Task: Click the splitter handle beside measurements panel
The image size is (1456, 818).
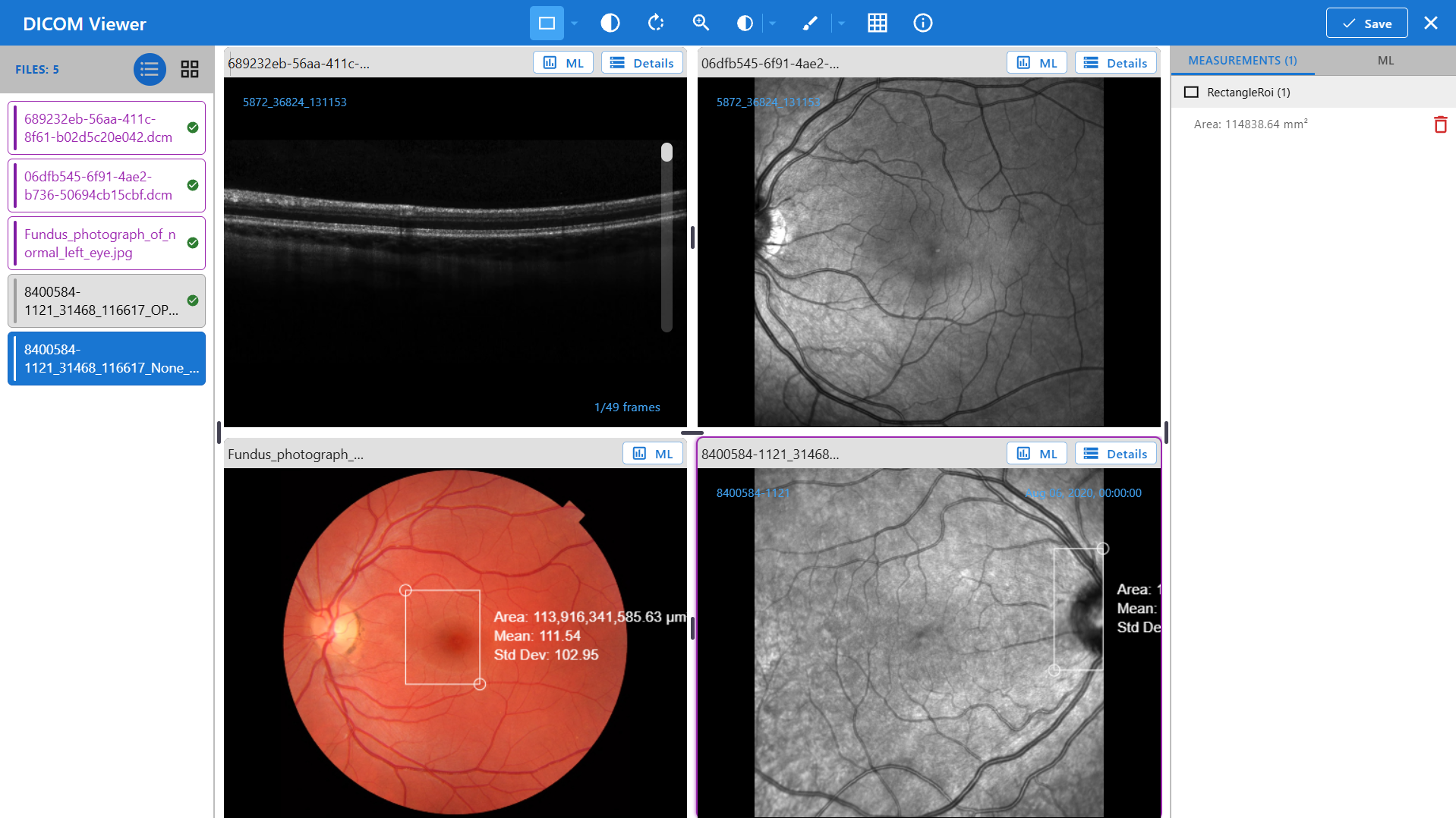Action: (1166, 433)
